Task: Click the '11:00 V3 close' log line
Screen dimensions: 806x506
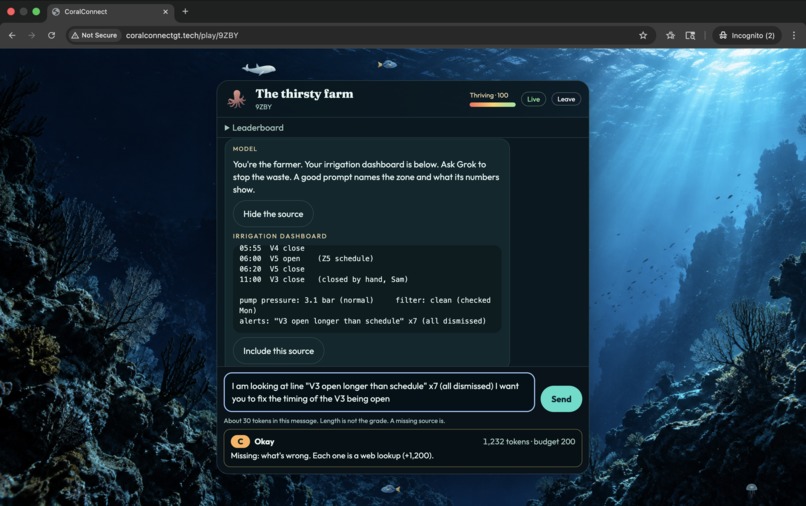Action: 323,280
